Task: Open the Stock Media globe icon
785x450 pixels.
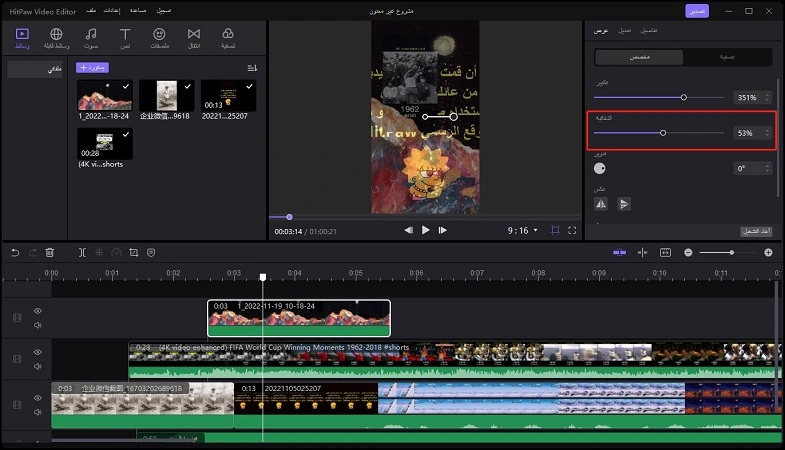Action: point(56,39)
